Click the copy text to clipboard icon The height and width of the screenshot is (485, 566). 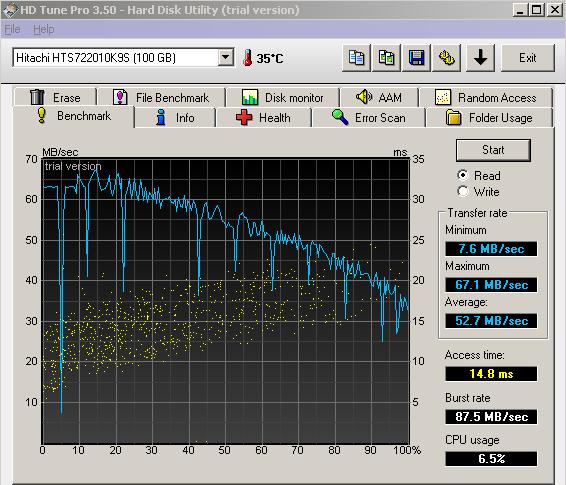point(356,58)
